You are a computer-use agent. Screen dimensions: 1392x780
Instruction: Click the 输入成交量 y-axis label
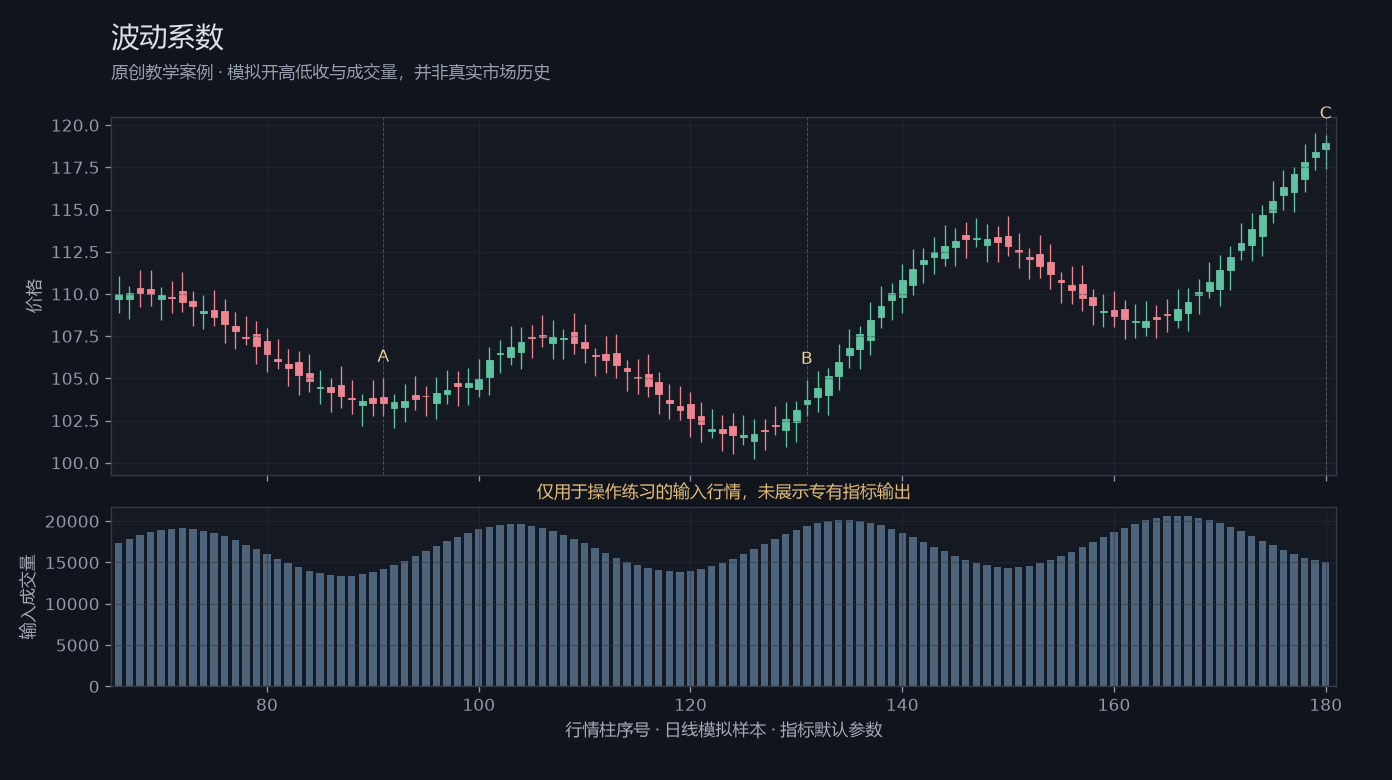(x=28, y=597)
